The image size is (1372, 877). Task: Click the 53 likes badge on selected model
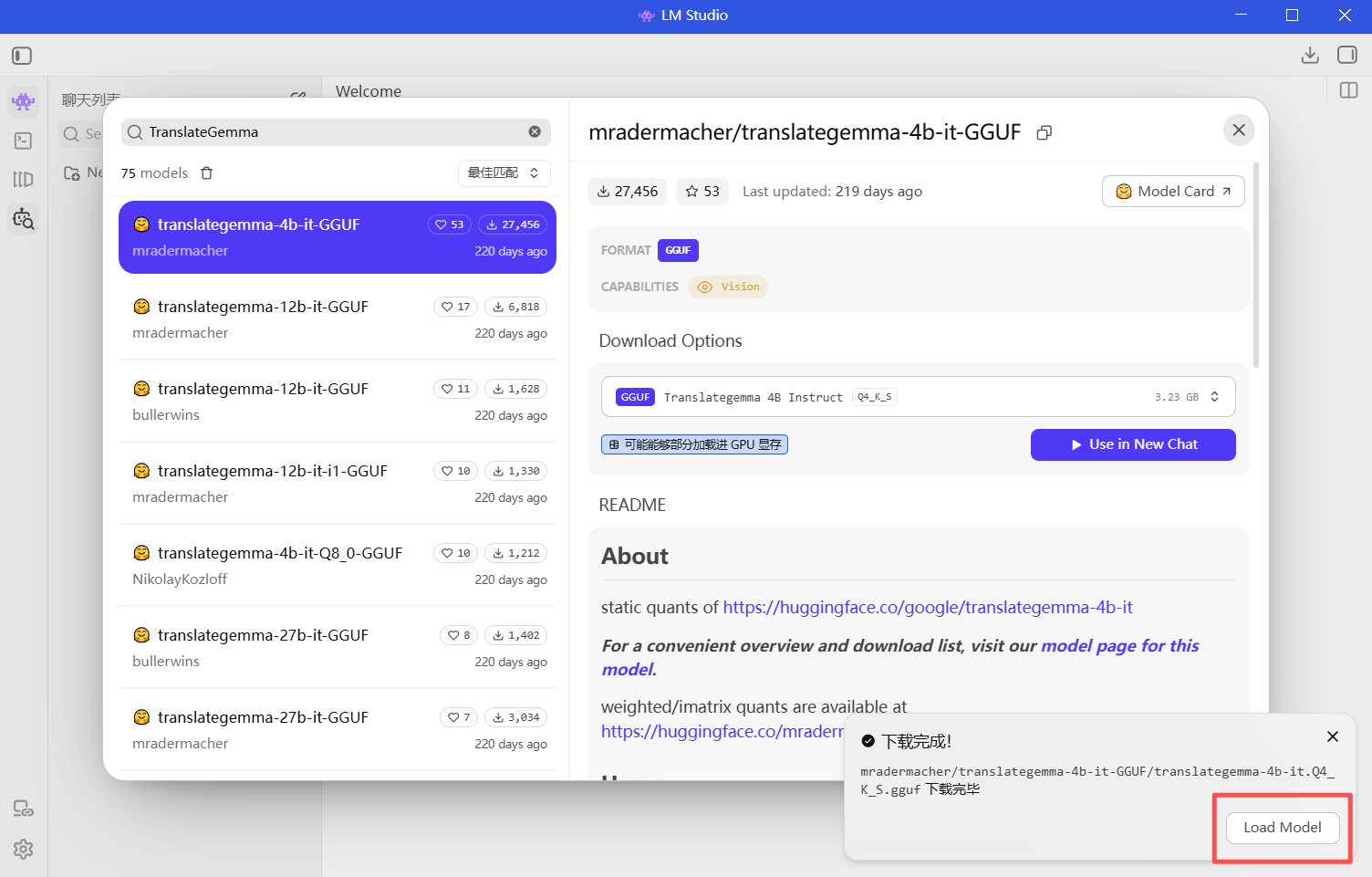[450, 224]
